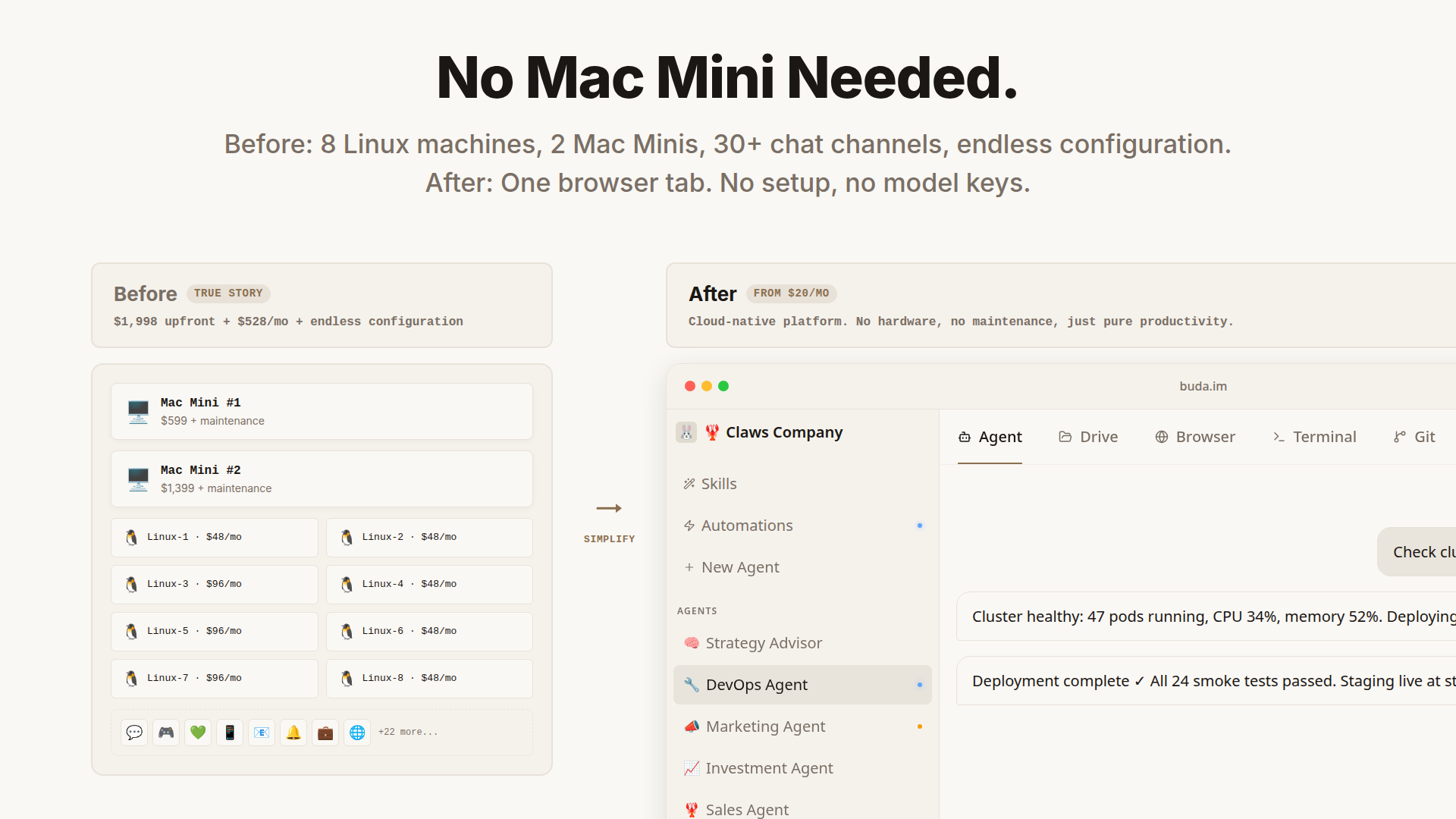
Task: Click the game controller channel icon
Action: [x=166, y=733]
